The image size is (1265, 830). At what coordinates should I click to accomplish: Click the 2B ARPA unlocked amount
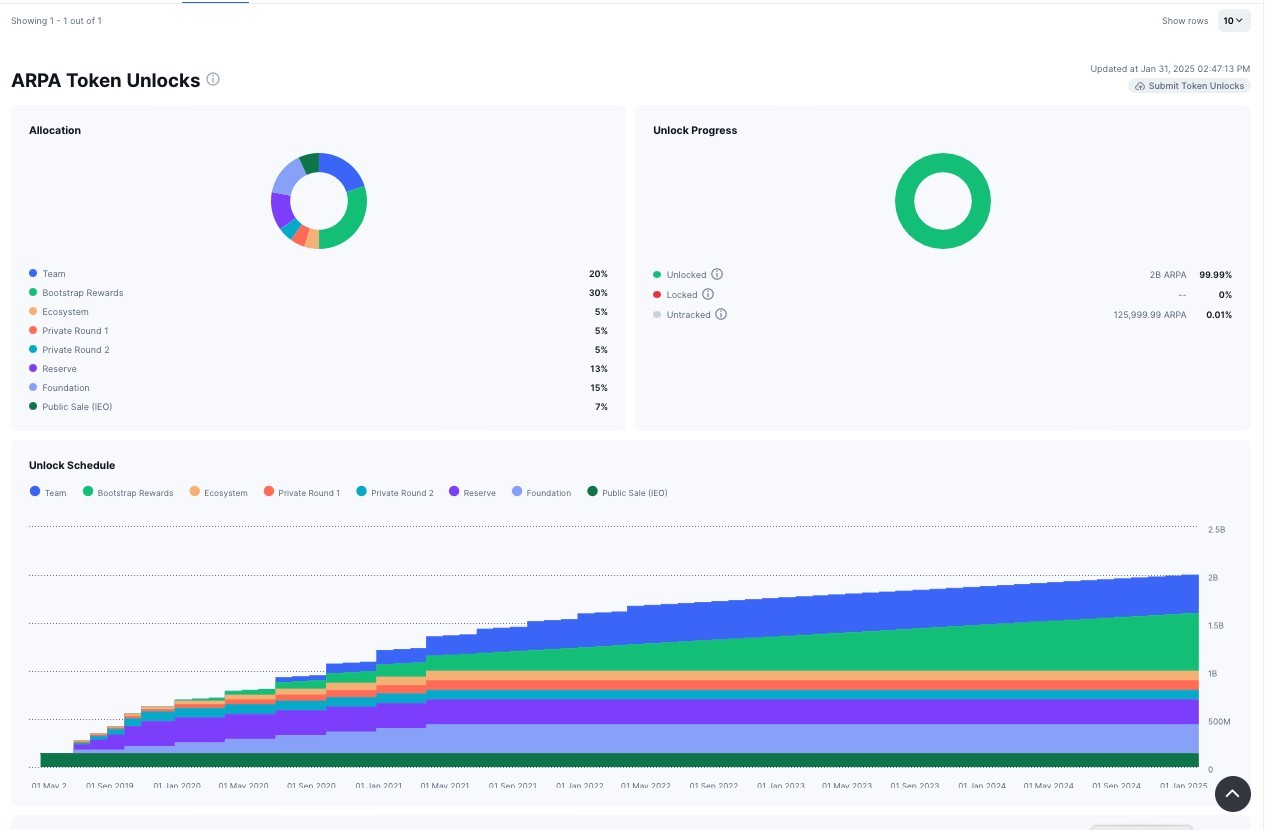pyautogui.click(x=1168, y=275)
